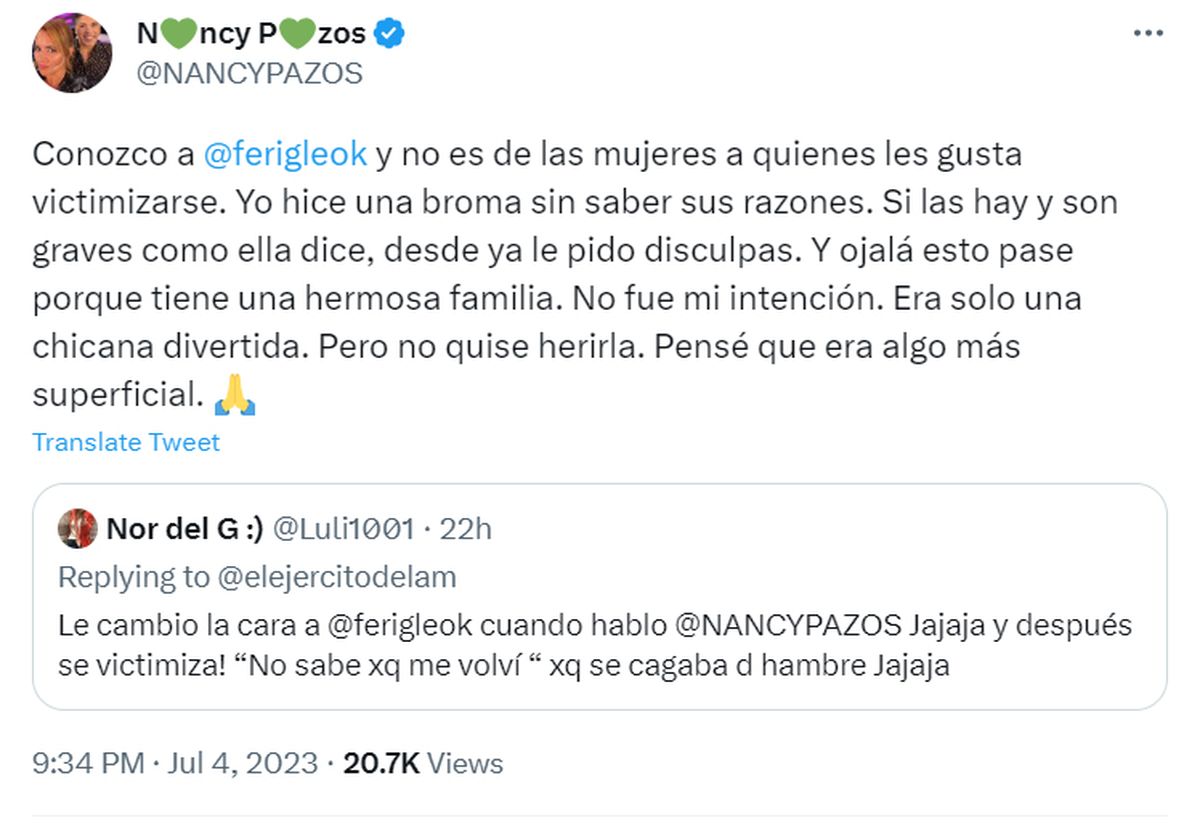Click the 22h timestamp on quoted tweet
The image size is (1200, 823).
466,529
